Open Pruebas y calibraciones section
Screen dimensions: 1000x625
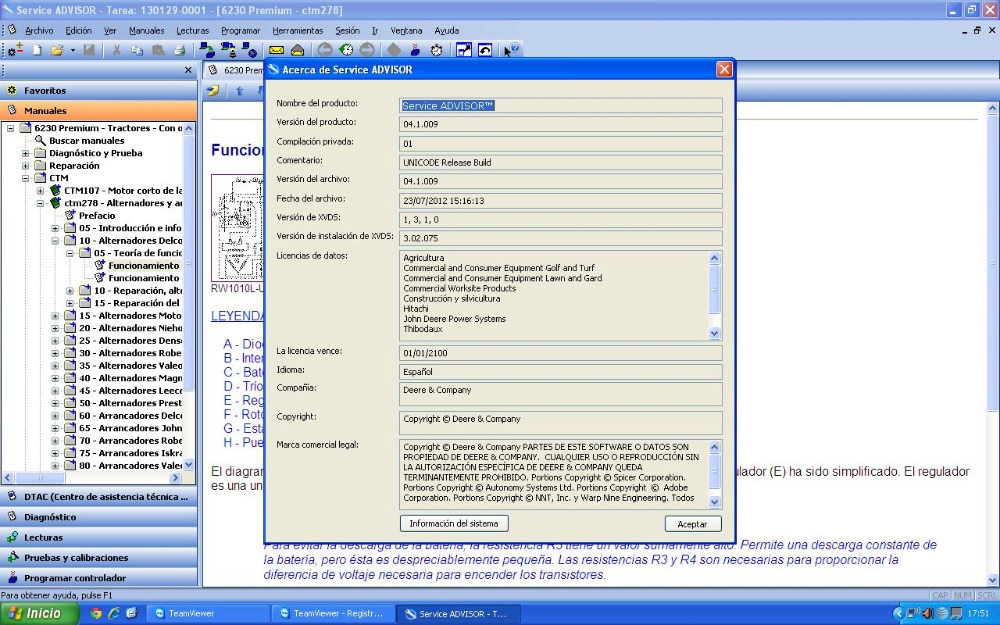pyautogui.click(x=98, y=557)
